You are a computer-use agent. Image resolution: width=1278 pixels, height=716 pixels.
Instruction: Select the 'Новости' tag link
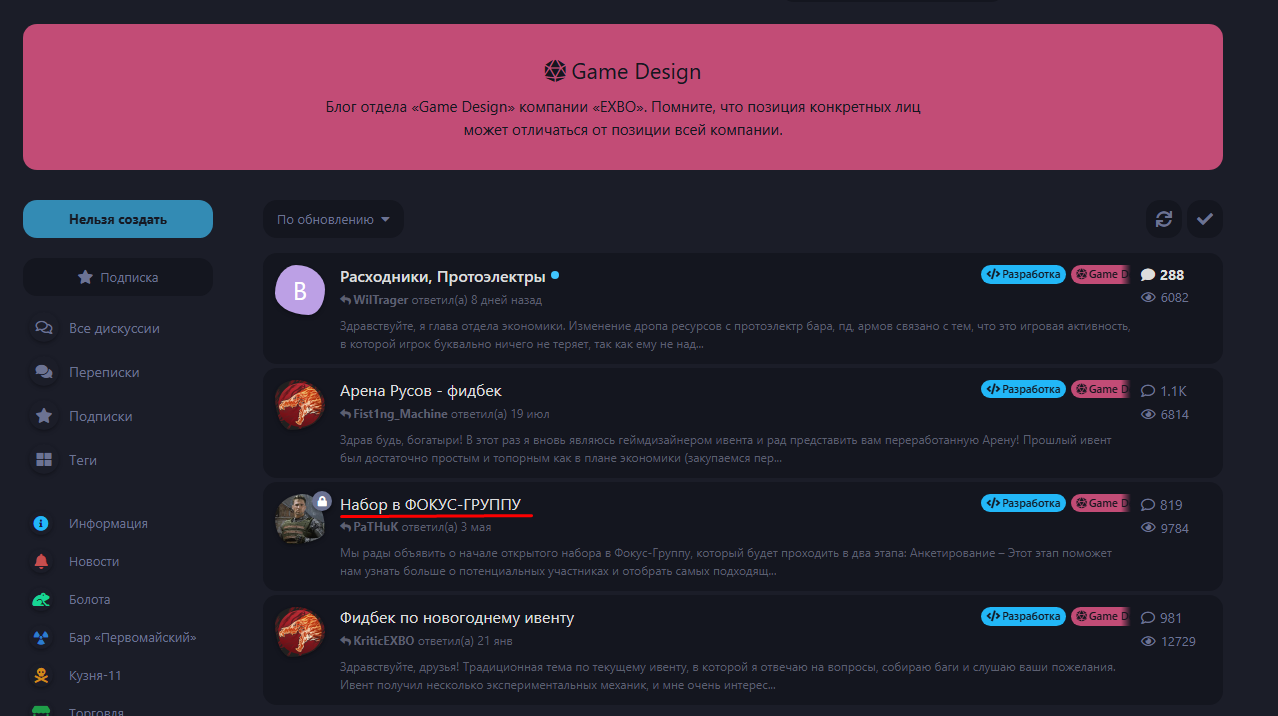point(94,561)
